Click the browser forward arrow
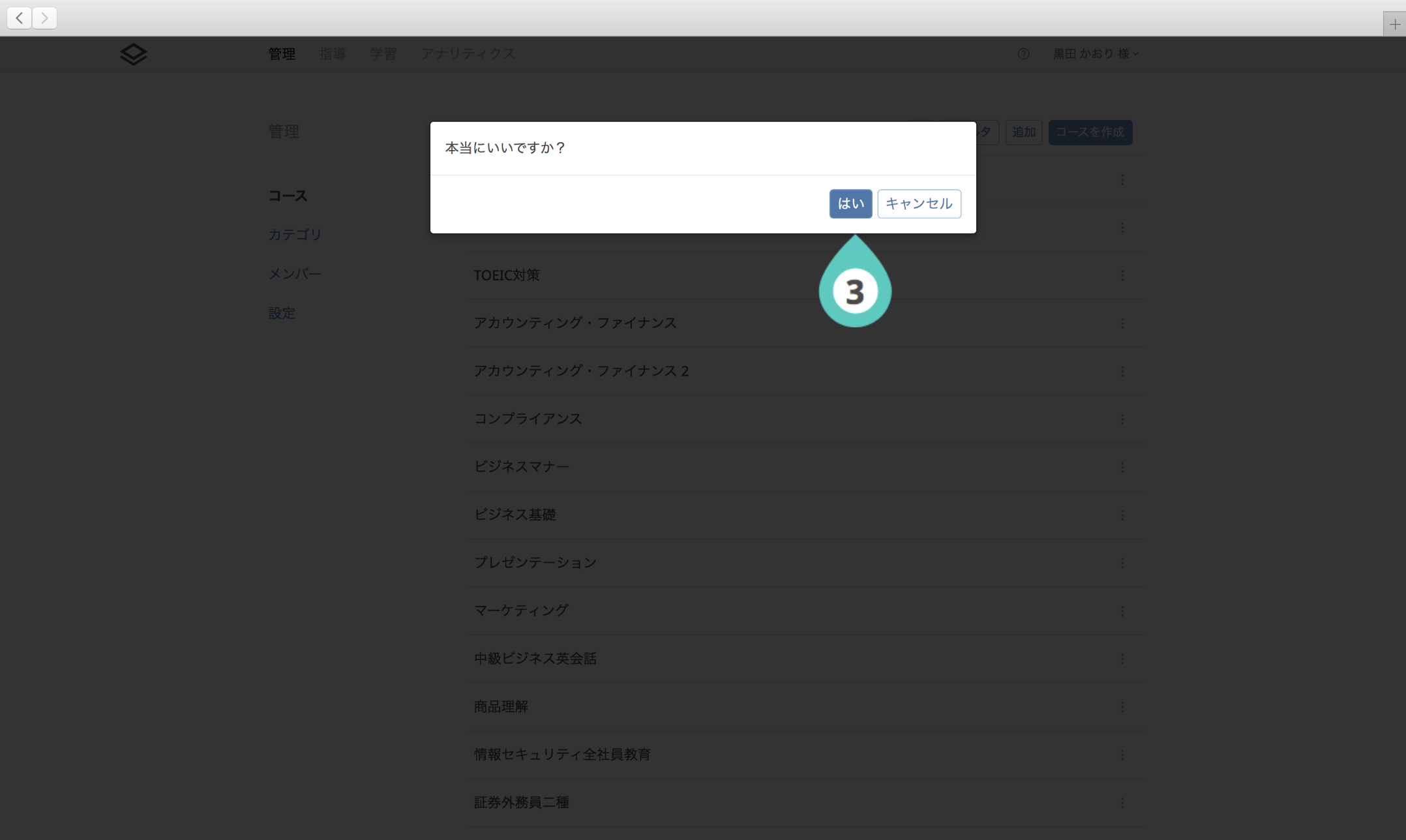 click(x=44, y=18)
